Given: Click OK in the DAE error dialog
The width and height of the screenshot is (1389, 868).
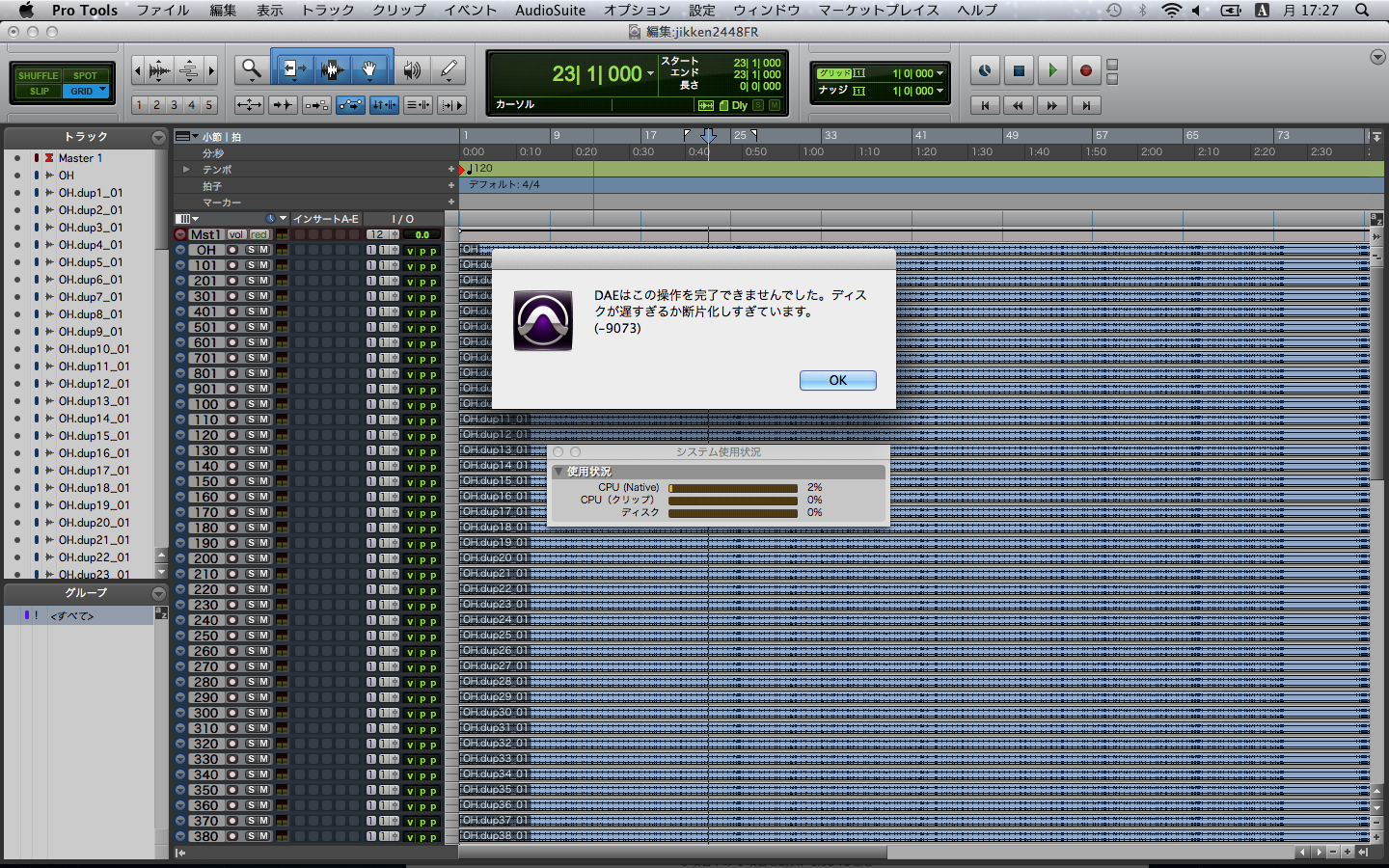Looking at the screenshot, I should [x=838, y=380].
